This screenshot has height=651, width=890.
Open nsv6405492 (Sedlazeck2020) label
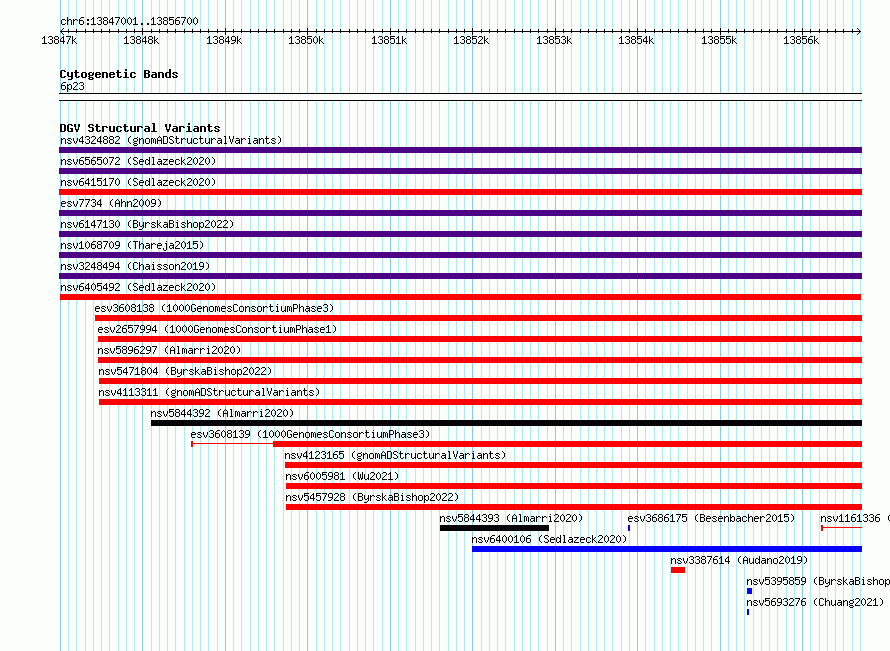click(x=138, y=287)
